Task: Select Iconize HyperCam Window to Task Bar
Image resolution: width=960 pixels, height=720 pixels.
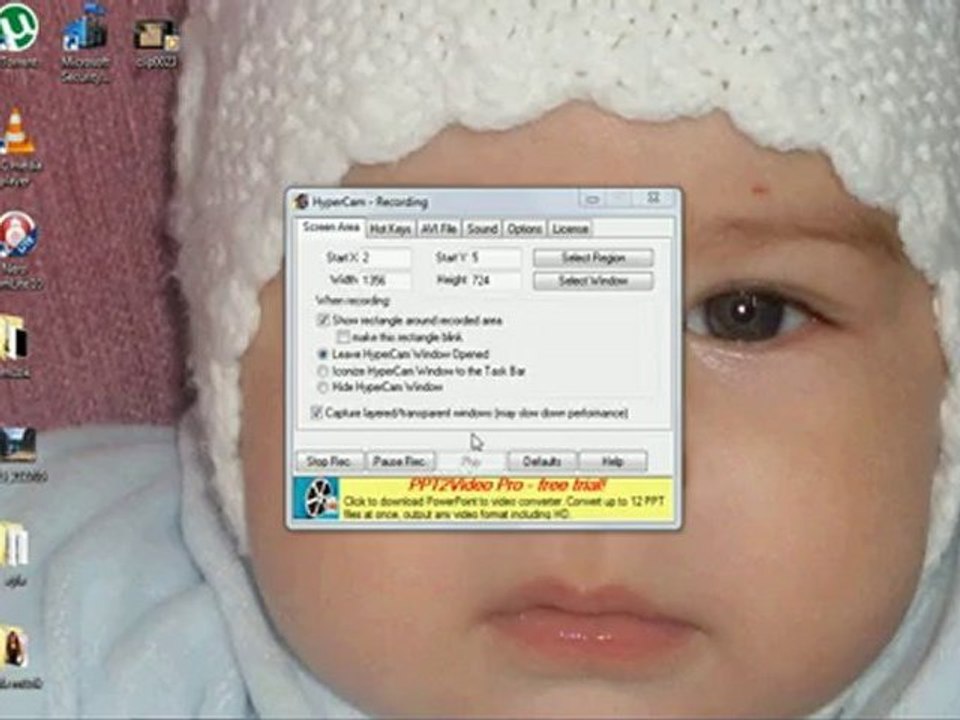Action: pyautogui.click(x=323, y=371)
